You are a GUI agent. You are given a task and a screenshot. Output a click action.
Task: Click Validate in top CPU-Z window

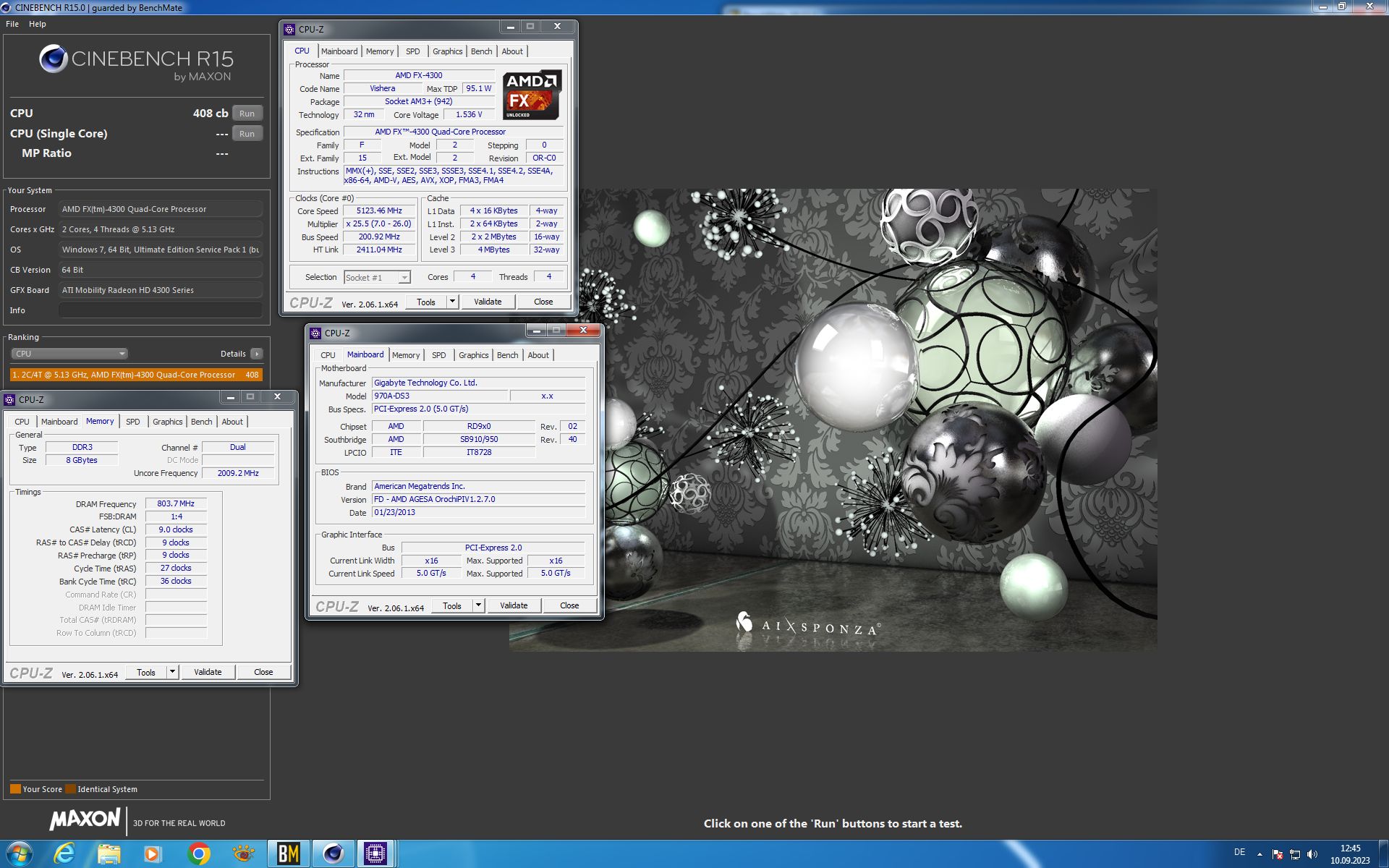click(488, 302)
